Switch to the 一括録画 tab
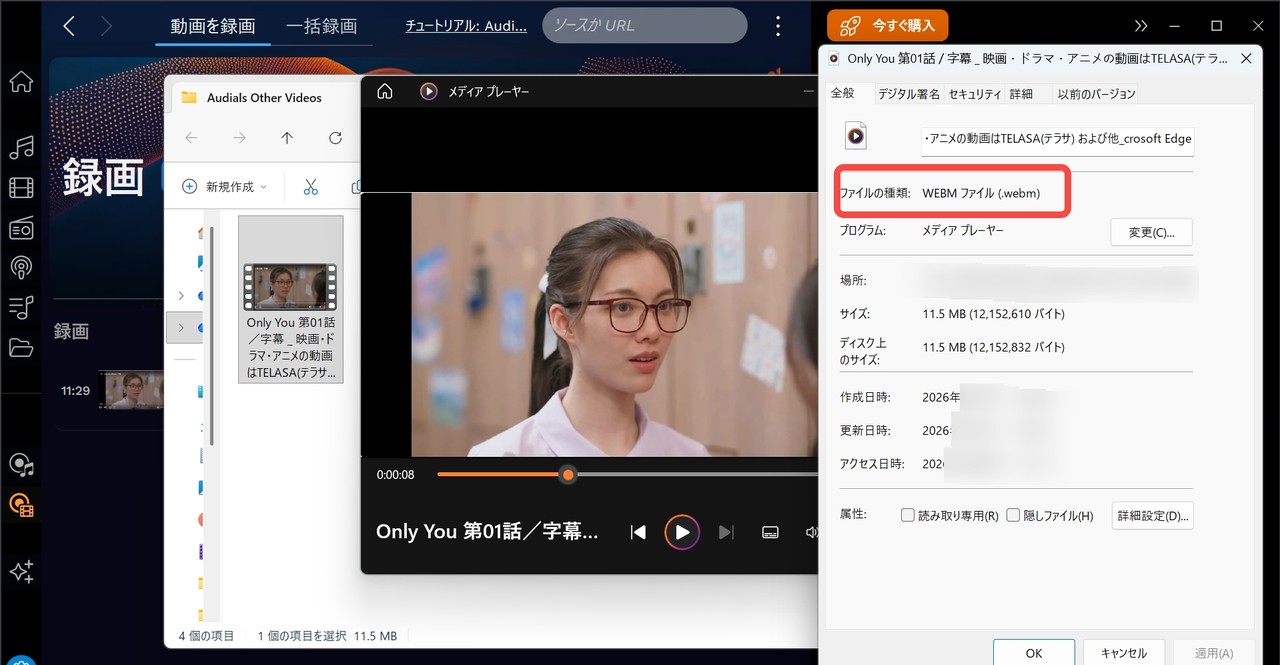 tap(321, 26)
